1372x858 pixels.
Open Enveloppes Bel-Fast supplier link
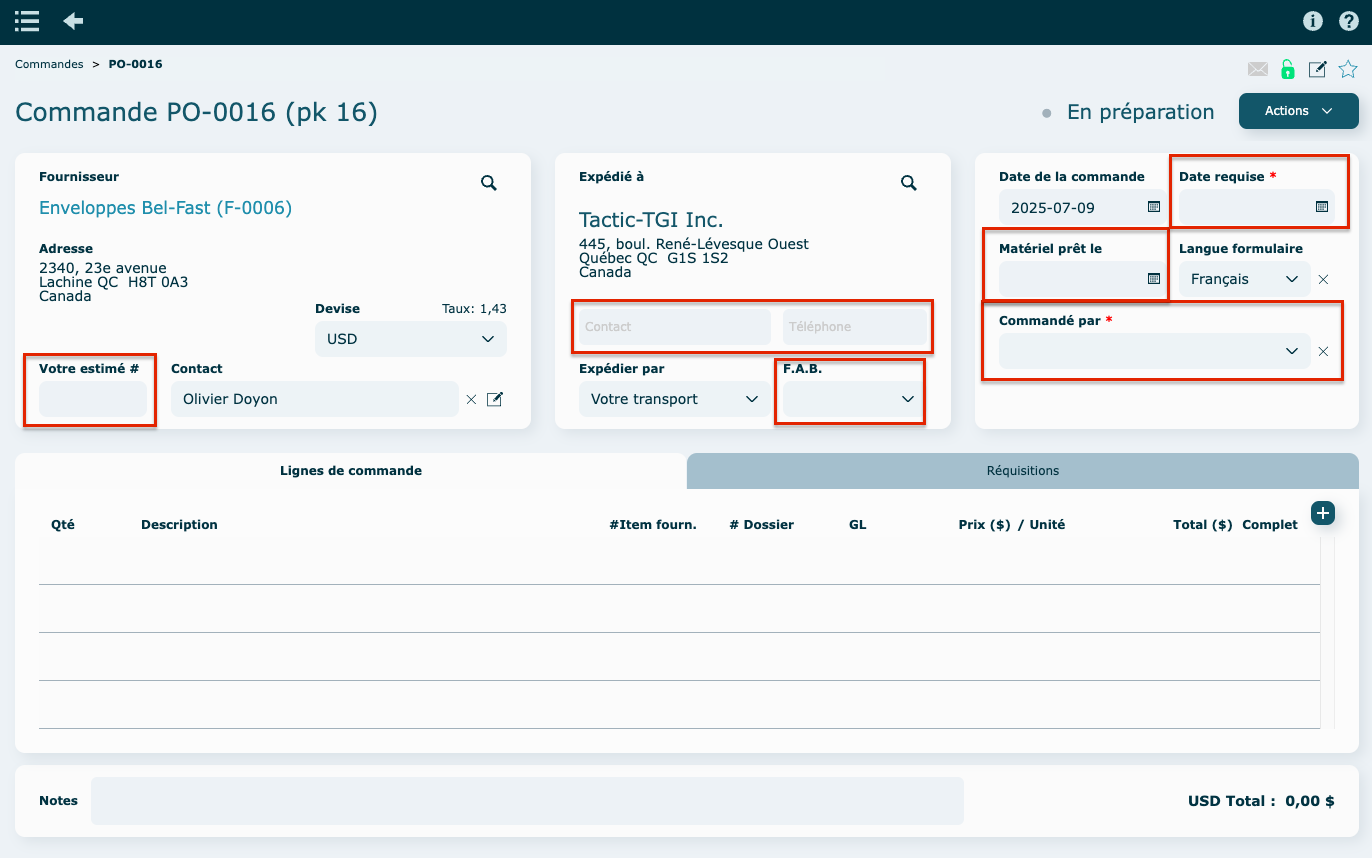point(165,208)
